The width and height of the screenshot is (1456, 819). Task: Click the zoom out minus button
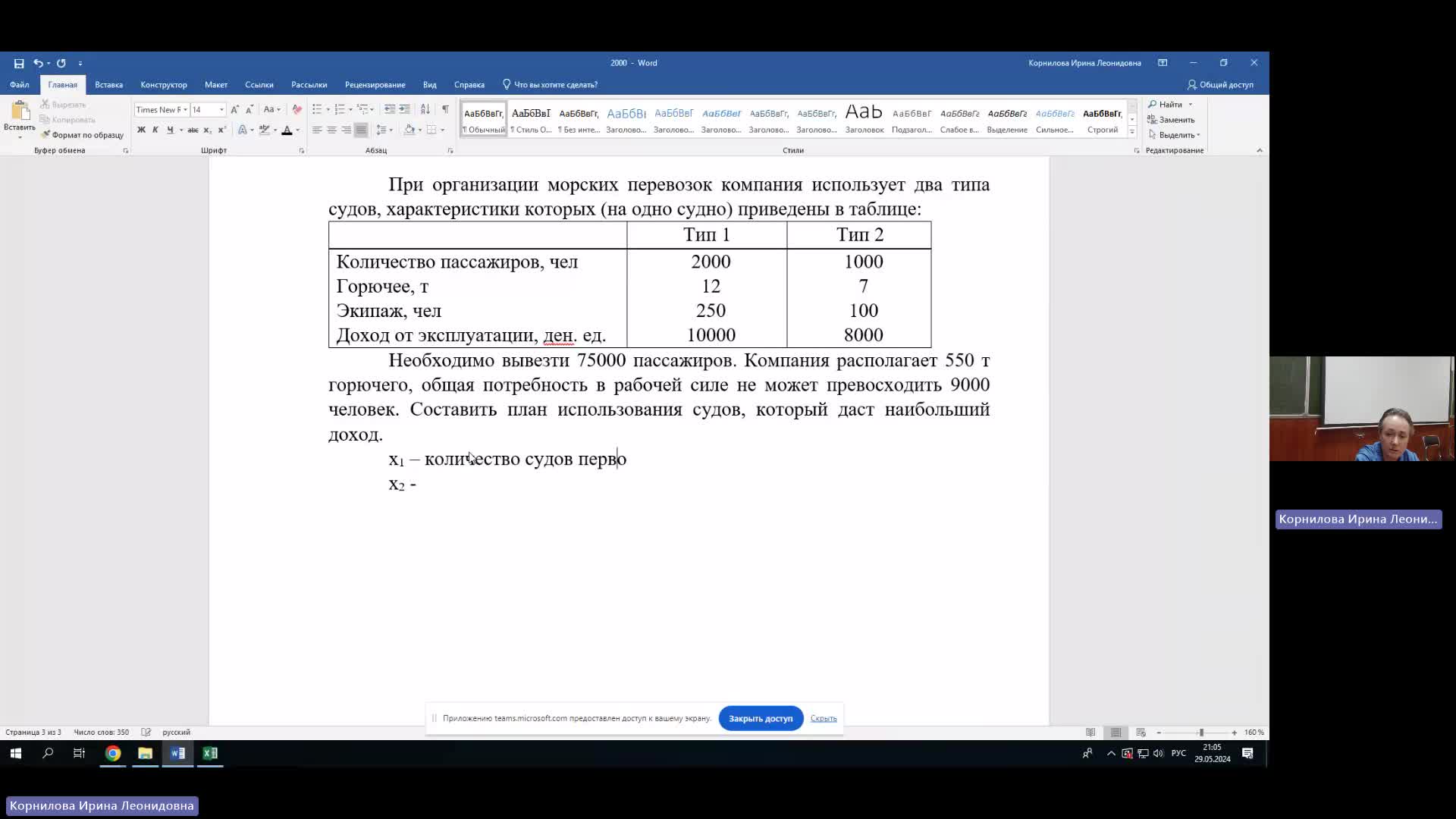click(1159, 733)
